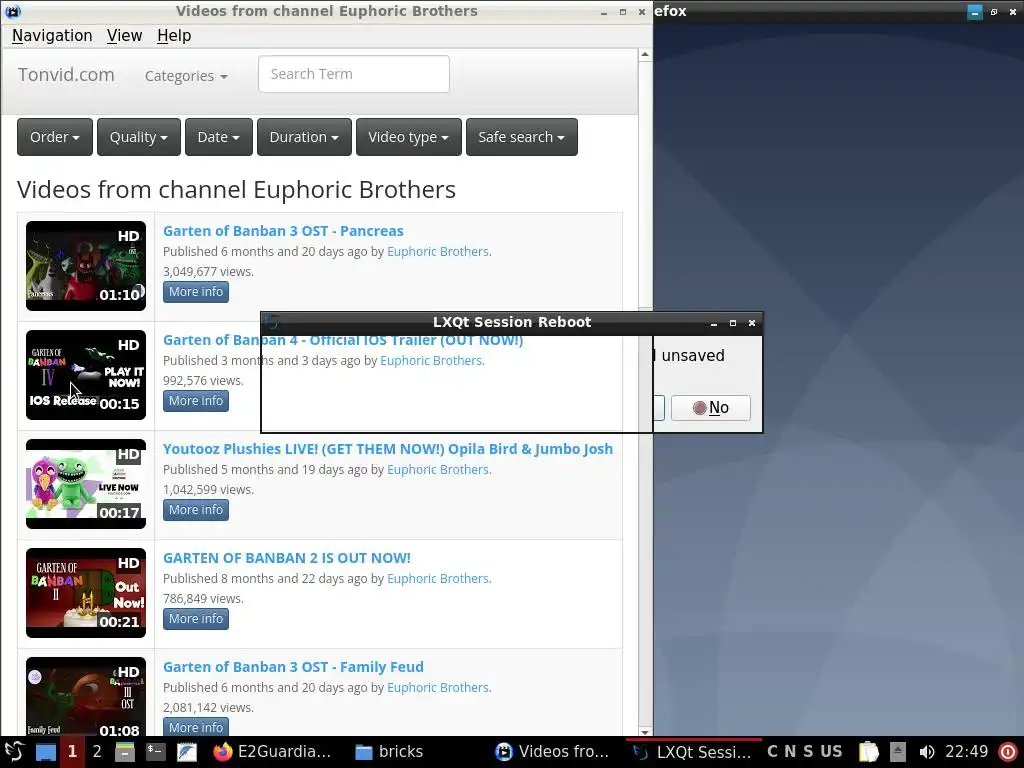This screenshot has width=1024, height=768.
Task: Open the View menu
Action: coord(124,35)
